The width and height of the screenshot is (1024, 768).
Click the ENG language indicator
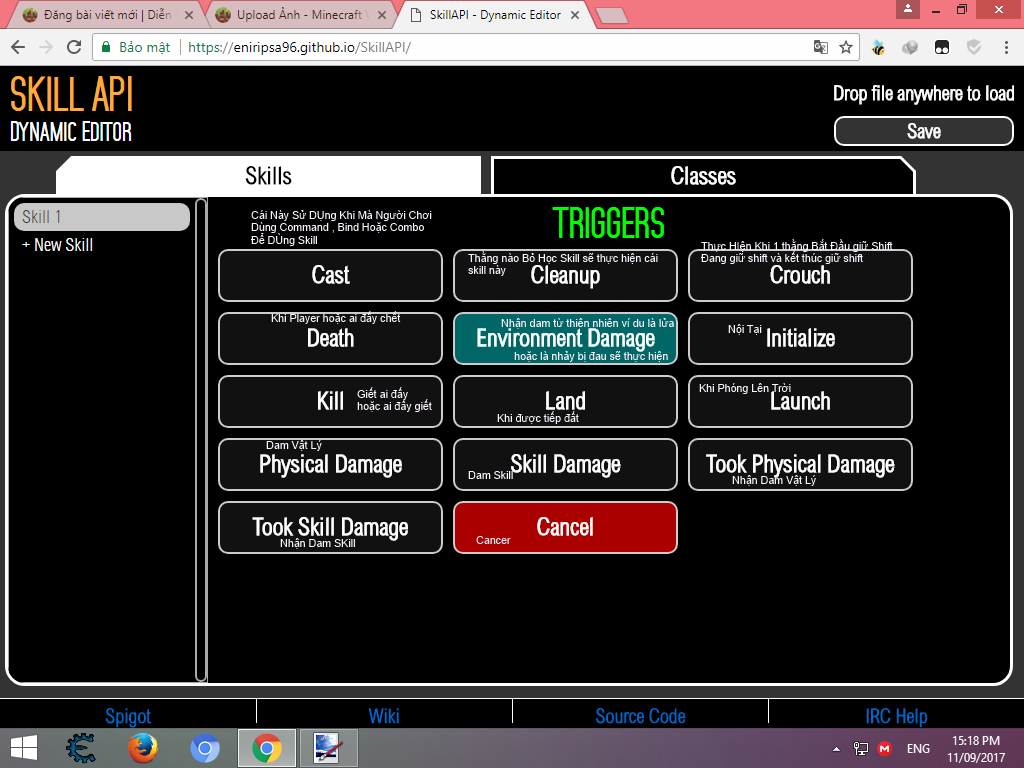pos(918,748)
